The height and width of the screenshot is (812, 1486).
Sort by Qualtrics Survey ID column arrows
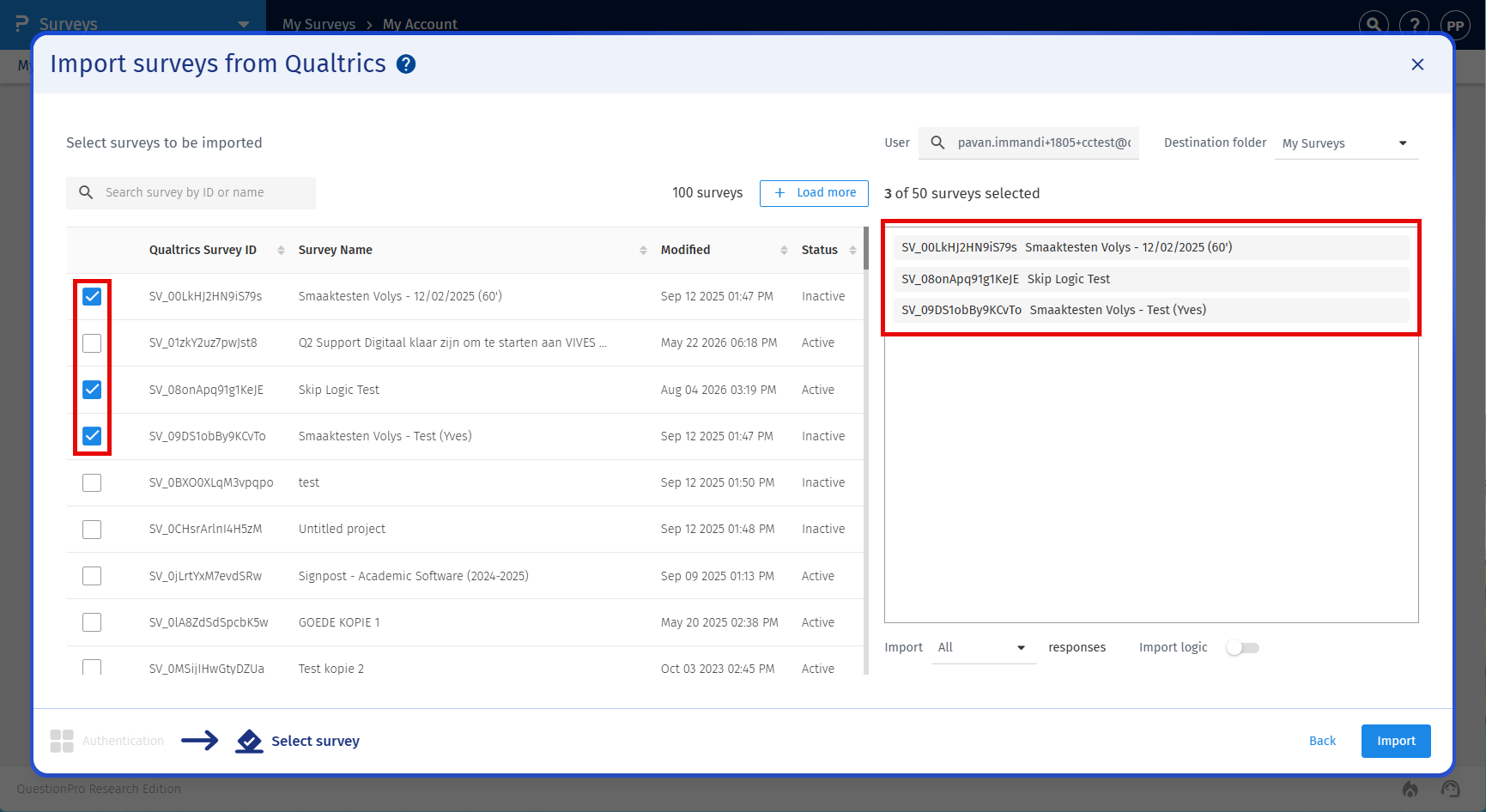(281, 250)
